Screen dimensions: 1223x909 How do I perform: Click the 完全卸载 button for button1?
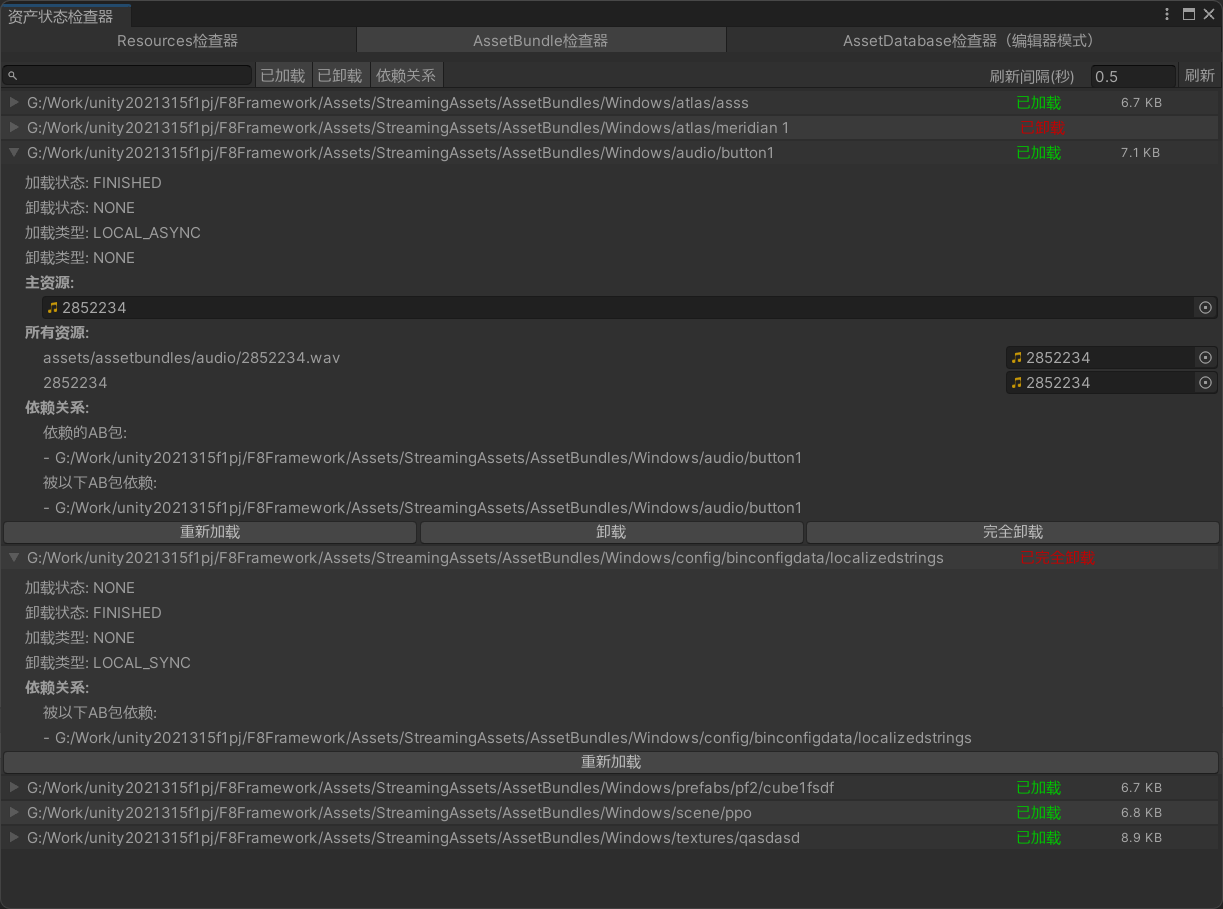(x=1013, y=532)
